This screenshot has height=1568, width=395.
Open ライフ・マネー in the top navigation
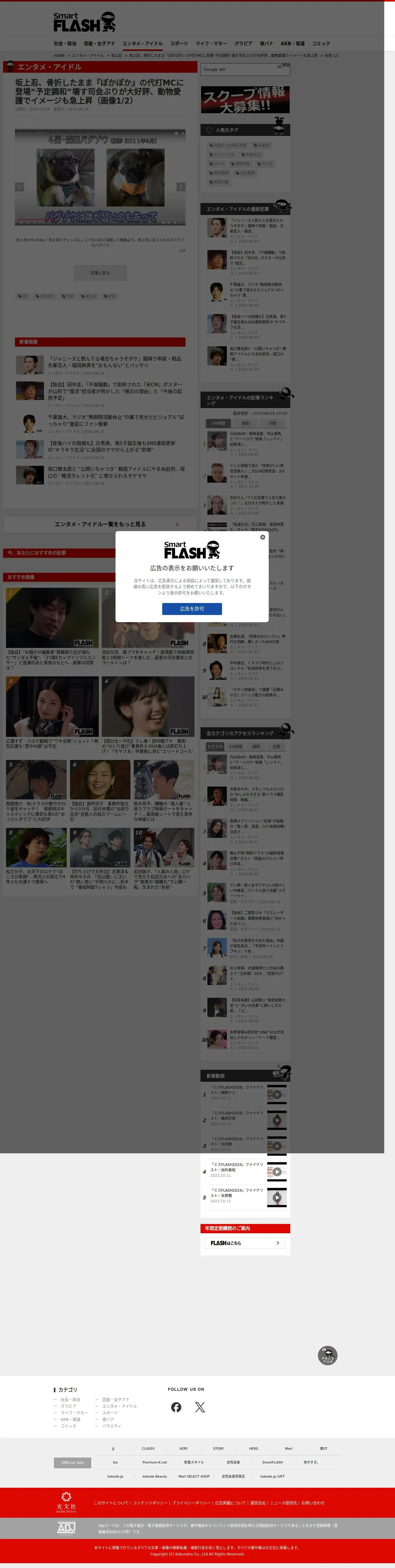pyautogui.click(x=211, y=44)
